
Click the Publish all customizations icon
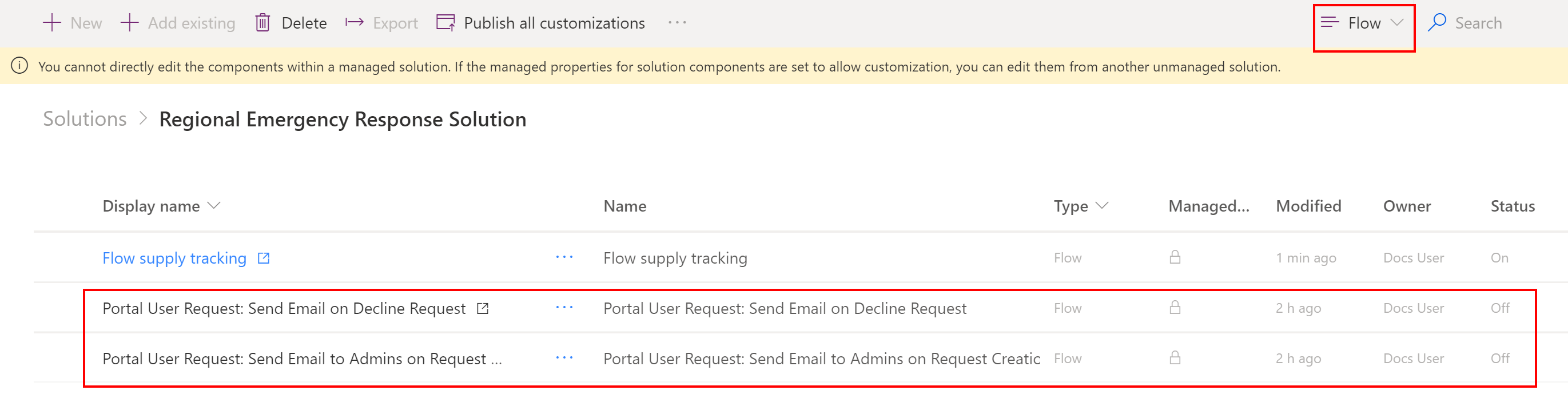445,23
